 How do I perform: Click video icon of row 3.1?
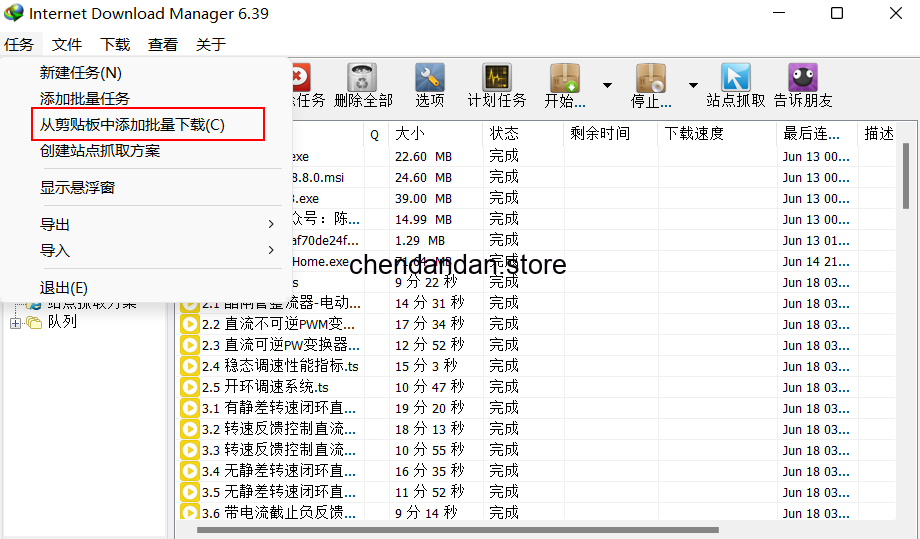click(190, 408)
